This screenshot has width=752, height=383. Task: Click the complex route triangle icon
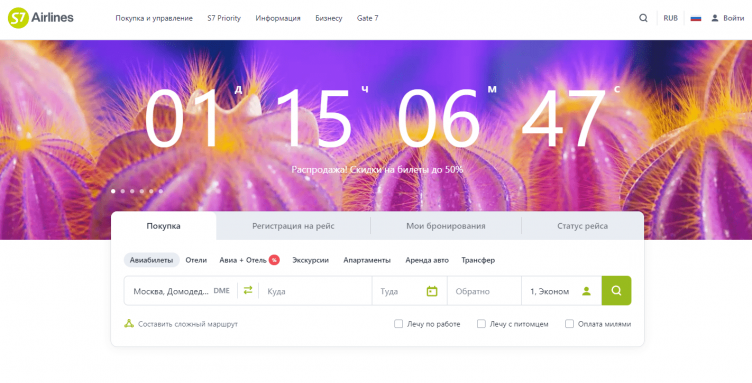tap(129, 324)
